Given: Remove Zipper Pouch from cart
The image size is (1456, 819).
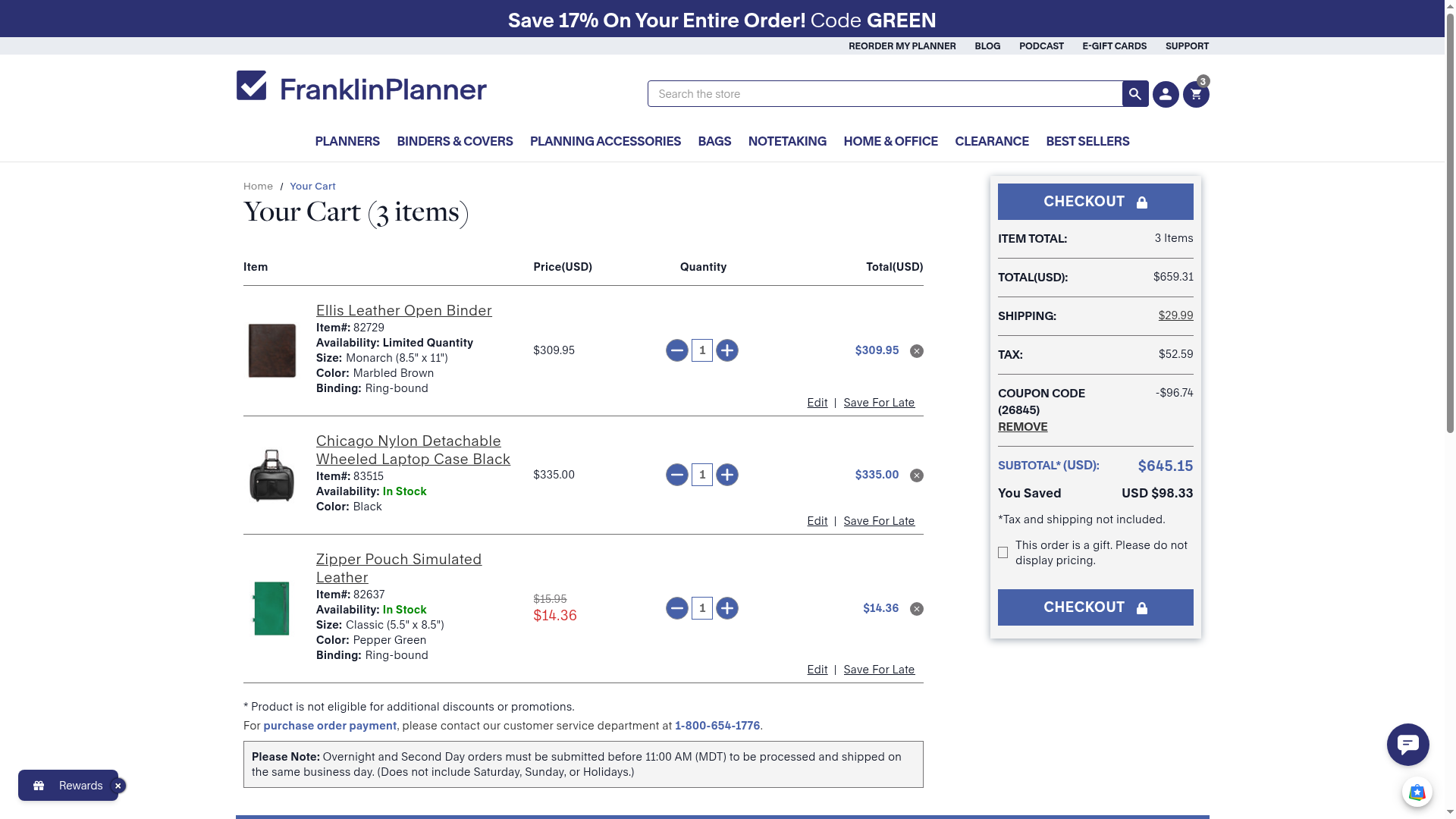Looking at the screenshot, I should tap(916, 609).
